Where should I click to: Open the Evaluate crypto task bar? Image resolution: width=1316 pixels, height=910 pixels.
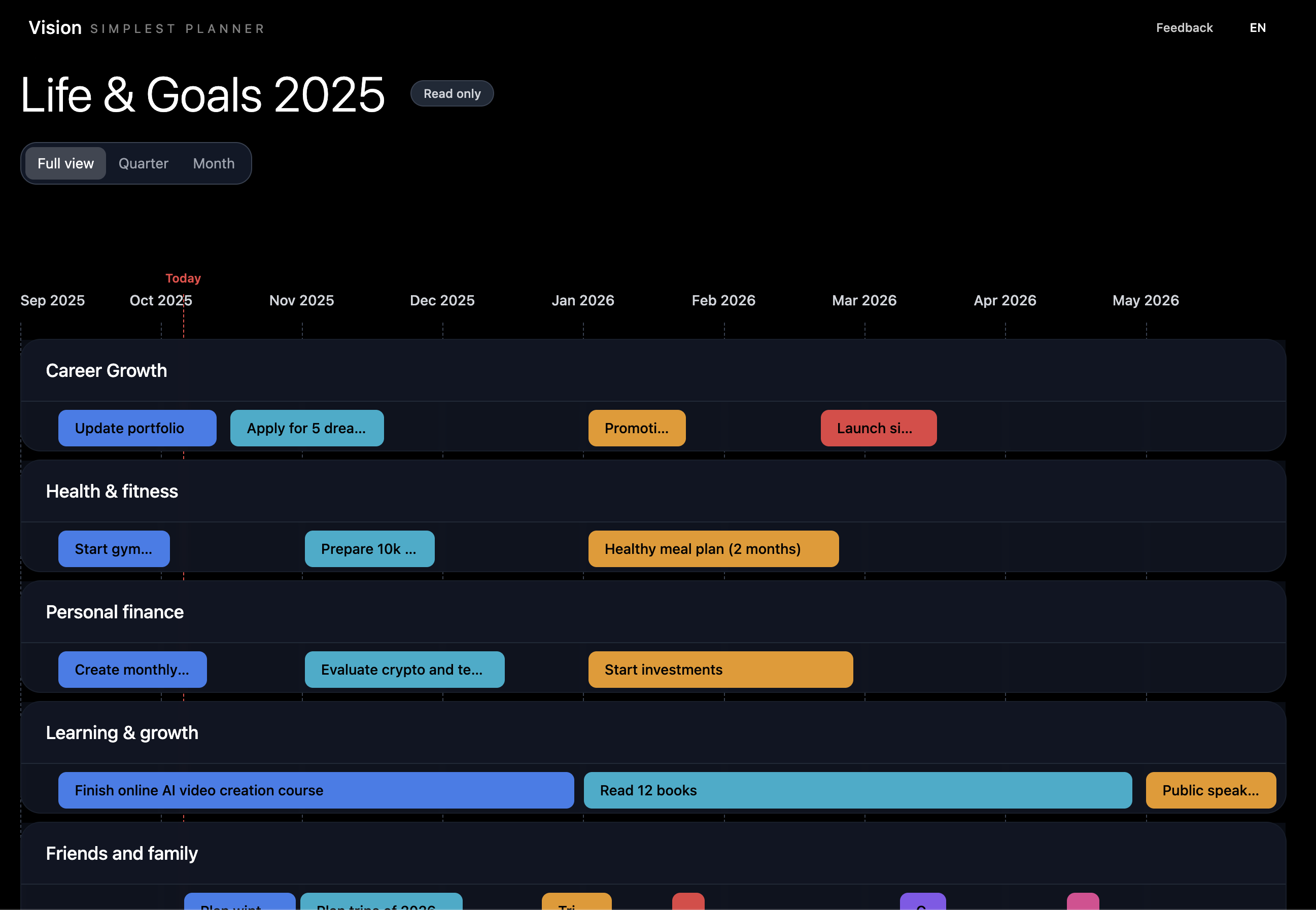(x=404, y=670)
